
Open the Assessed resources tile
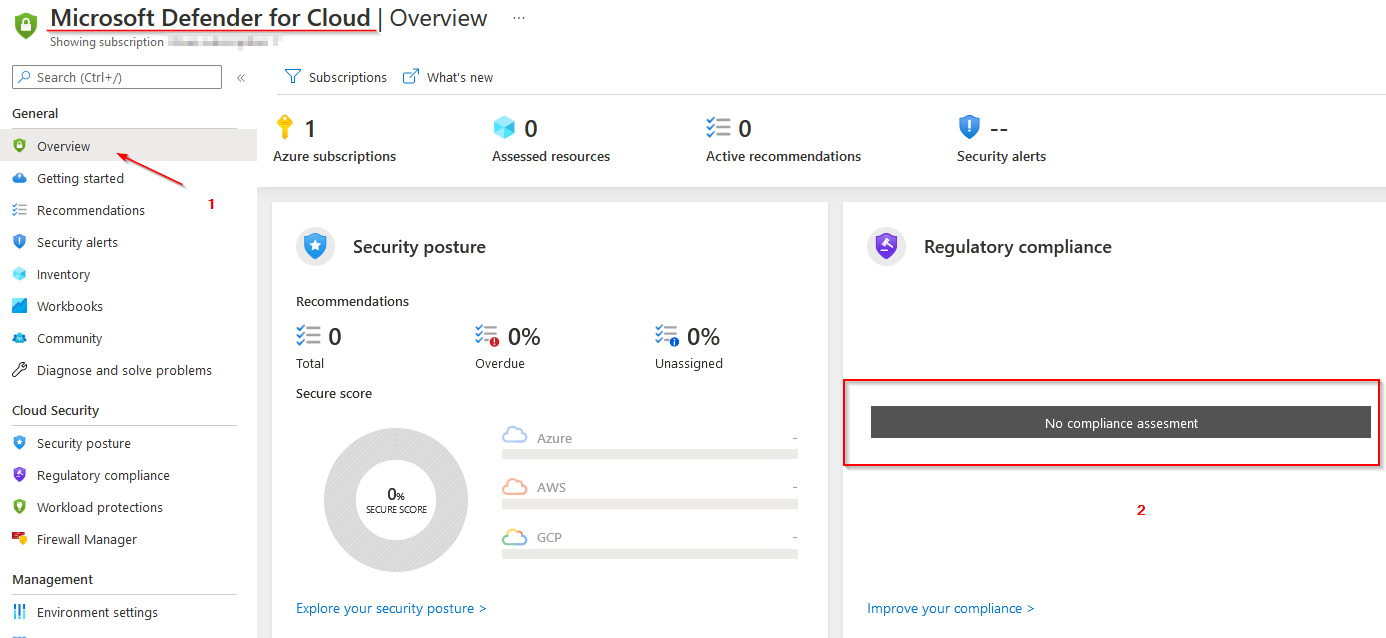point(551,139)
